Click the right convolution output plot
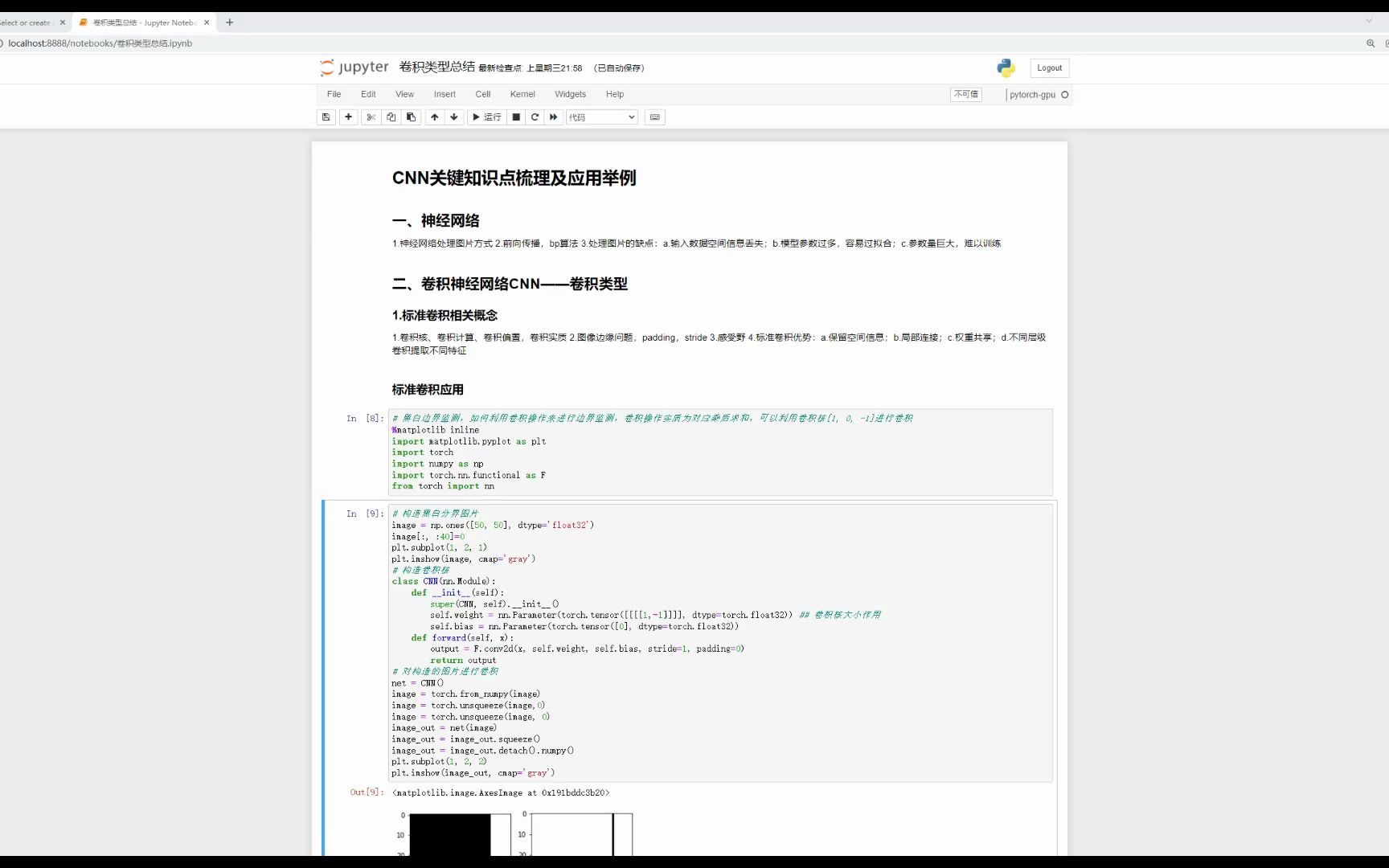The image size is (1389, 868). pos(581,834)
